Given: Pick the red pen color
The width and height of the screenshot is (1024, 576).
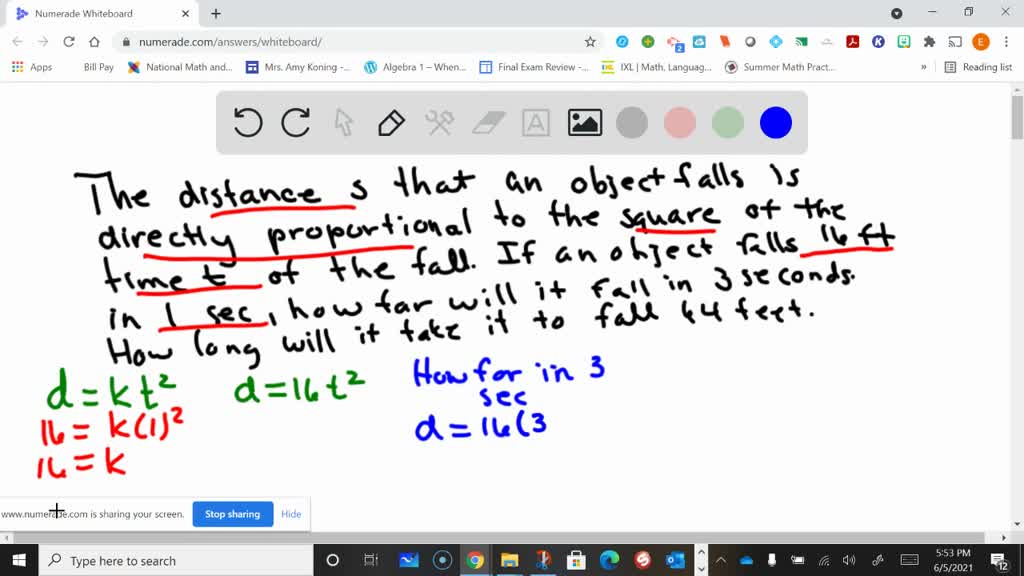Looking at the screenshot, I should pos(680,123).
